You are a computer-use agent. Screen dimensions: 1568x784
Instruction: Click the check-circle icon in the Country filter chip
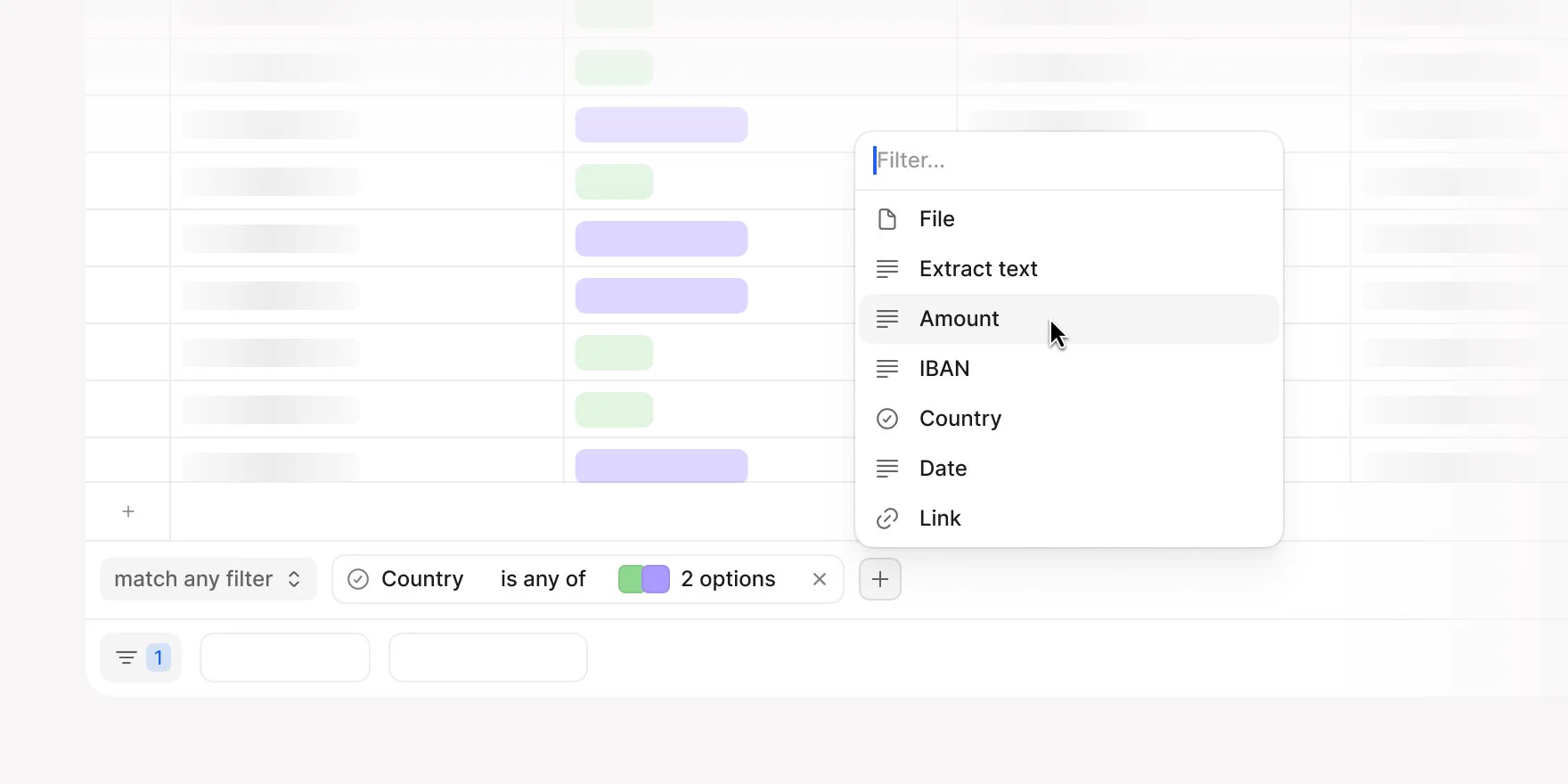click(358, 579)
